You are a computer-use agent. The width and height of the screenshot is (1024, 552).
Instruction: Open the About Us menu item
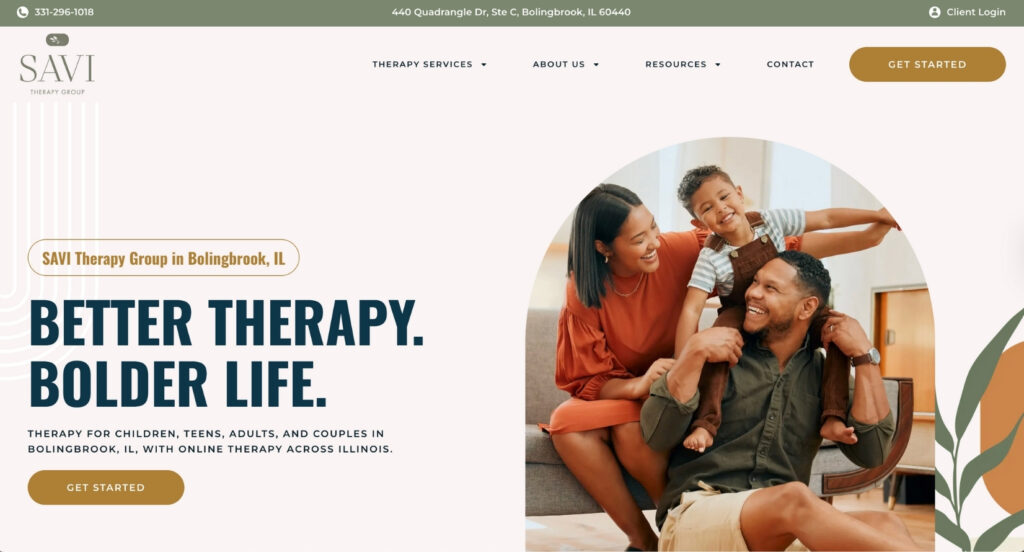[x=559, y=64]
